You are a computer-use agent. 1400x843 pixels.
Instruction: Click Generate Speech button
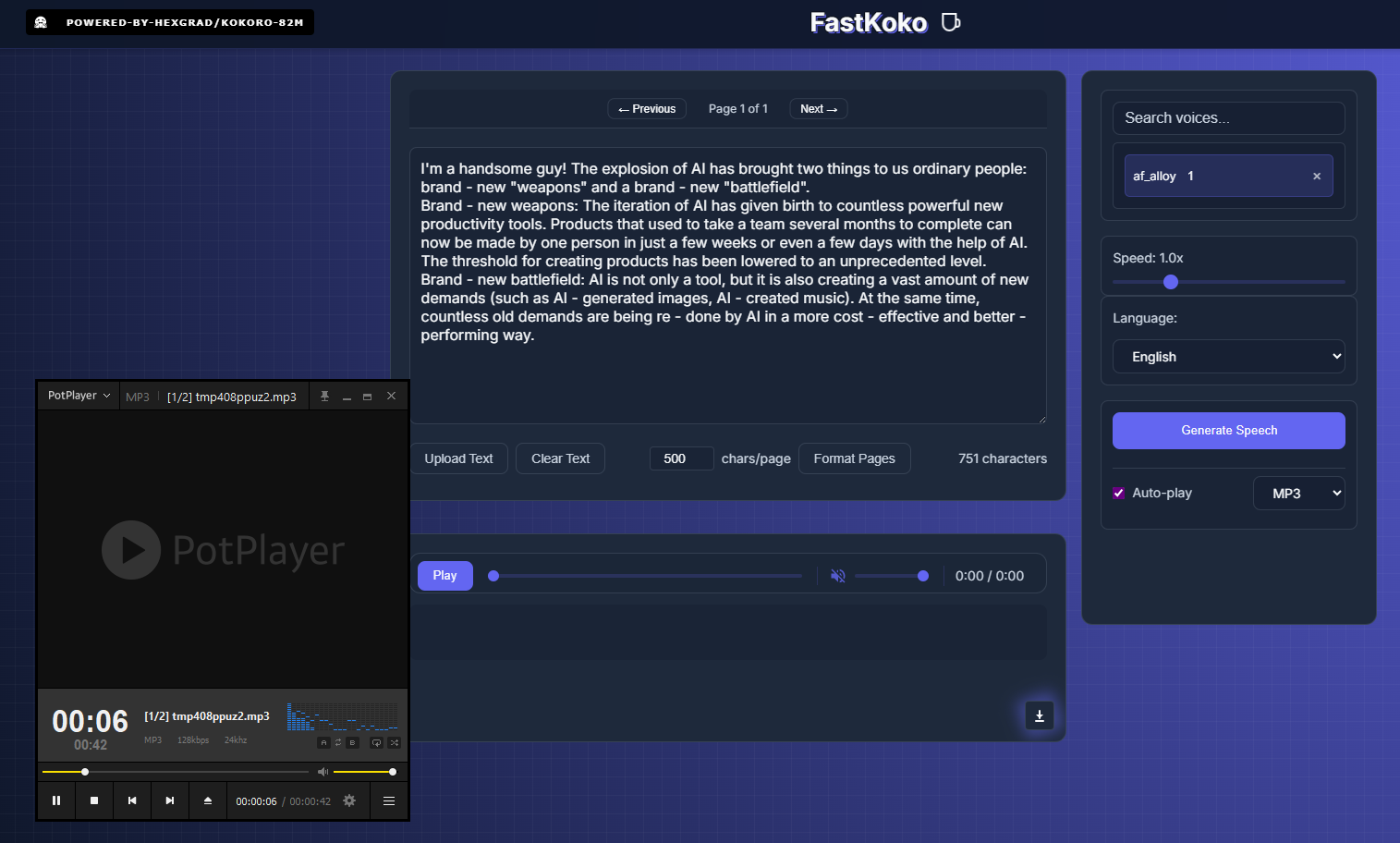[x=1229, y=431]
